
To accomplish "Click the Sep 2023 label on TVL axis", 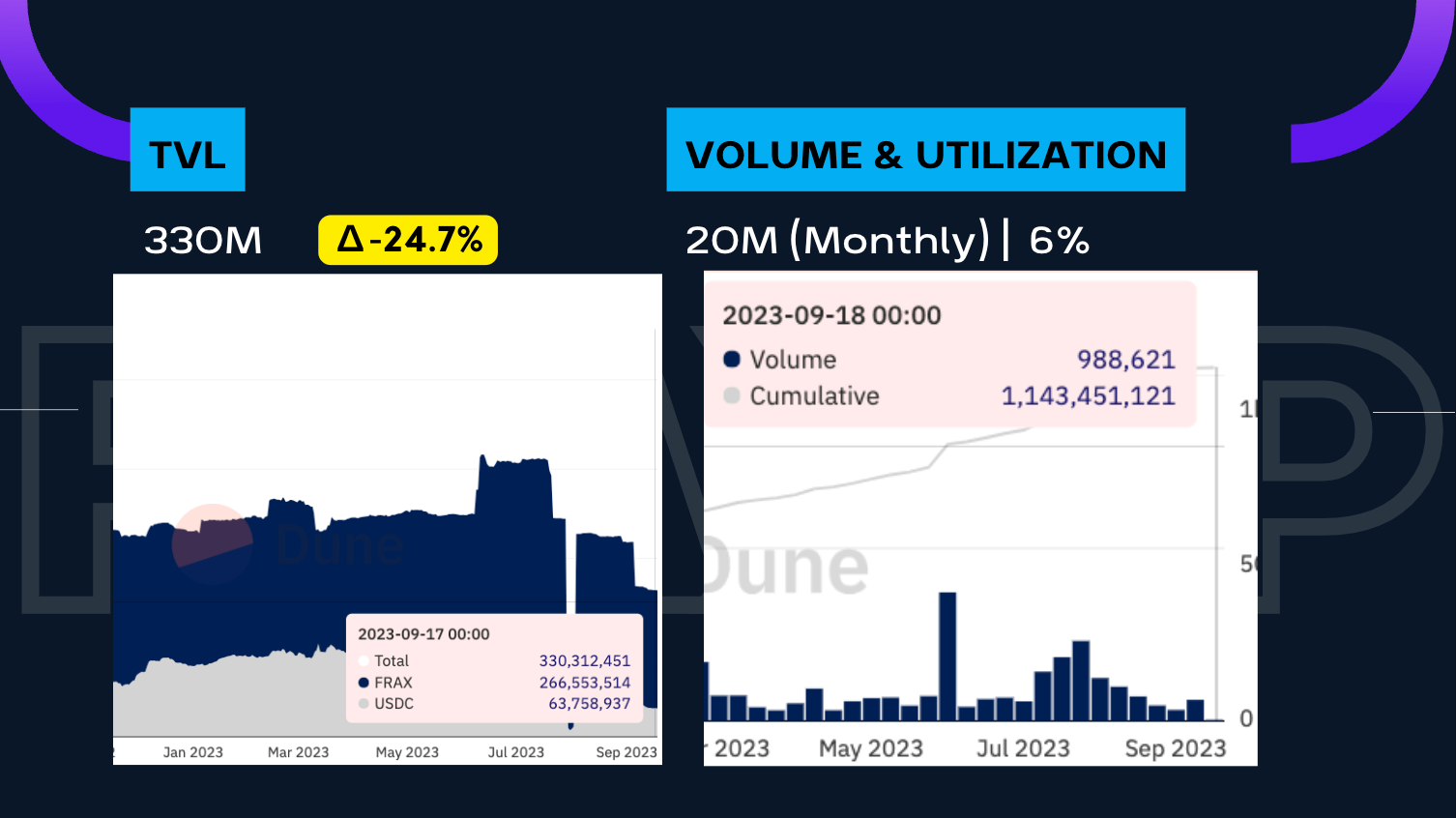I will pyautogui.click(x=626, y=752).
